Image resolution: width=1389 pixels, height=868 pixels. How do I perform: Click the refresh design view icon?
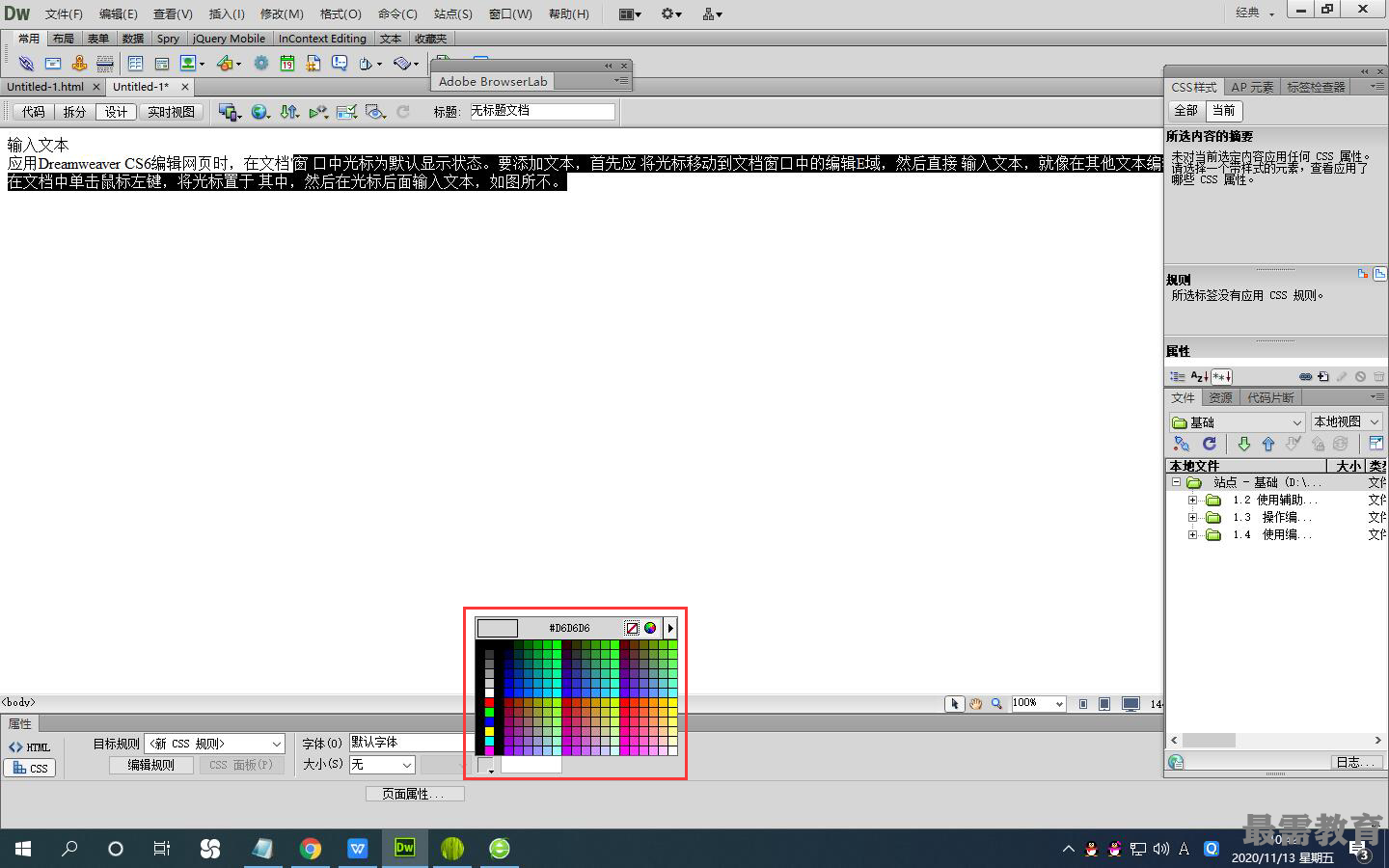click(403, 112)
